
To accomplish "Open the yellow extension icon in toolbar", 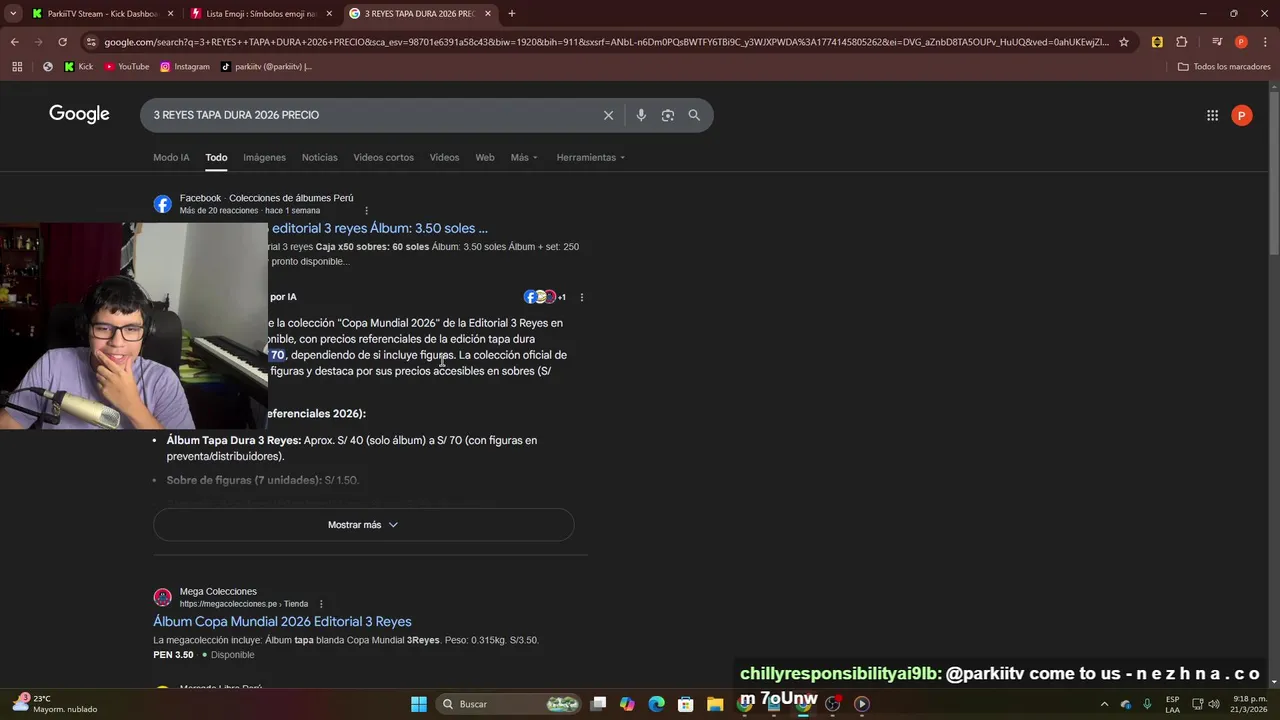I will pyautogui.click(x=1157, y=42).
